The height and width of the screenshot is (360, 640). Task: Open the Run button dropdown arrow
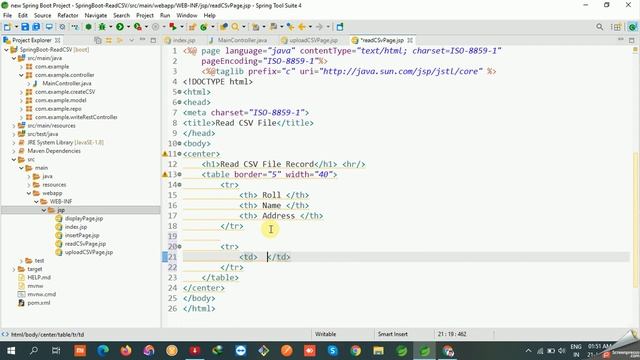pyautogui.click(x=128, y=27)
